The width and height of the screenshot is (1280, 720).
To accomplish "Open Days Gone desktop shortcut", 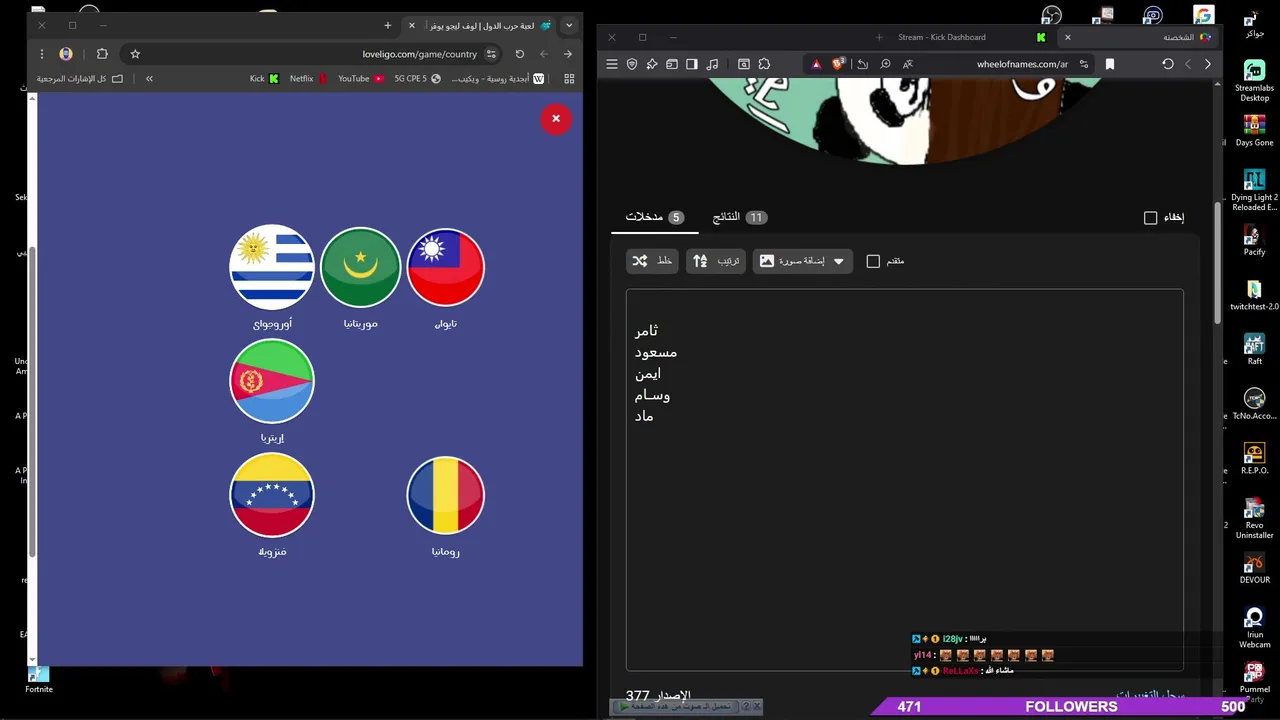I will [x=1254, y=131].
